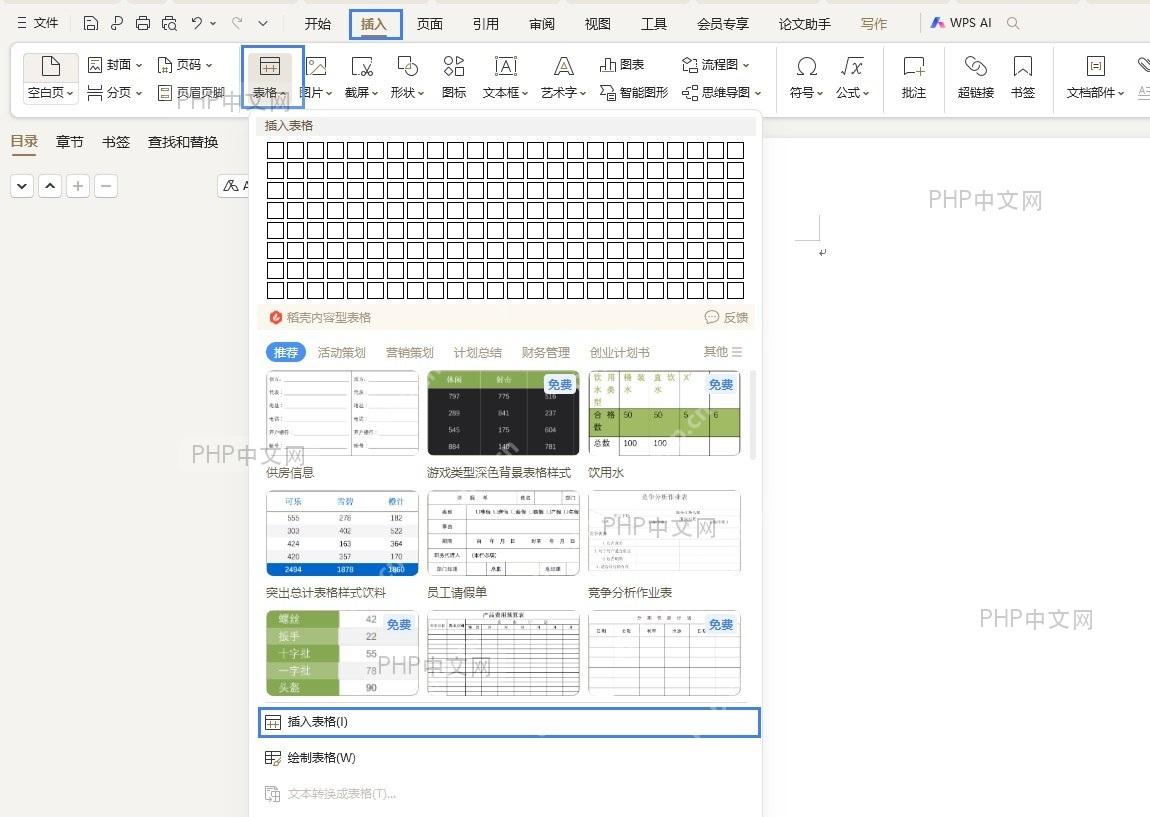This screenshot has width=1150, height=817.
Task: Switch to the 引用 ribbon tab
Action: [486, 23]
